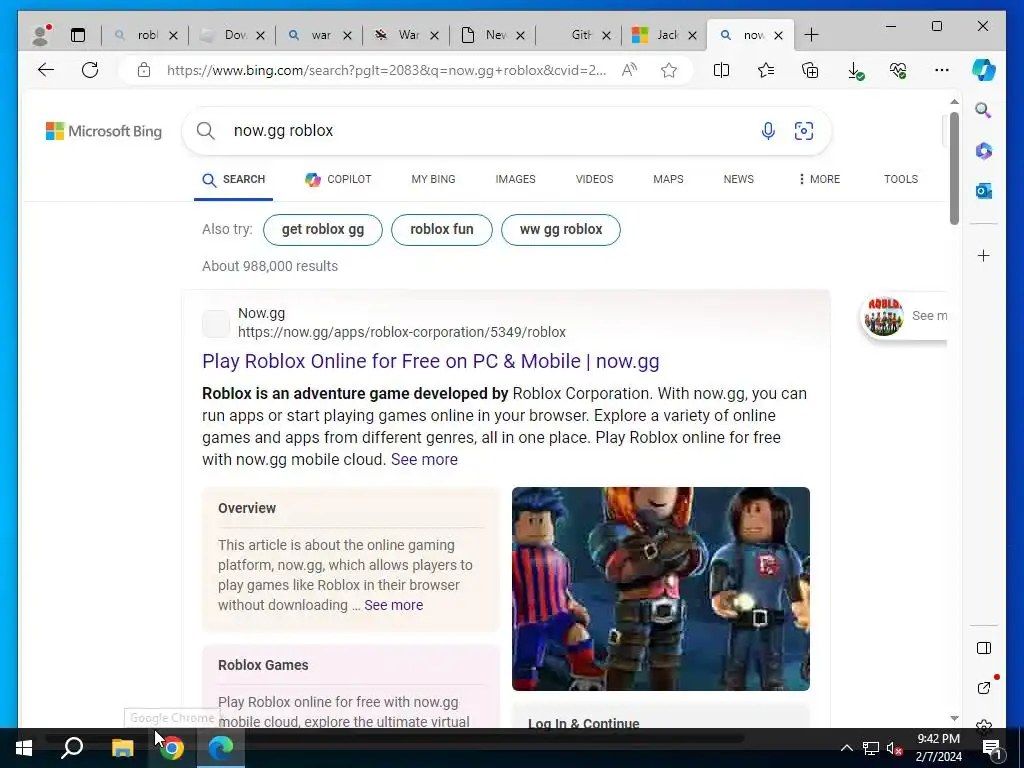Click See more in Overview card
Viewport: 1024px width, 768px height.
point(393,605)
